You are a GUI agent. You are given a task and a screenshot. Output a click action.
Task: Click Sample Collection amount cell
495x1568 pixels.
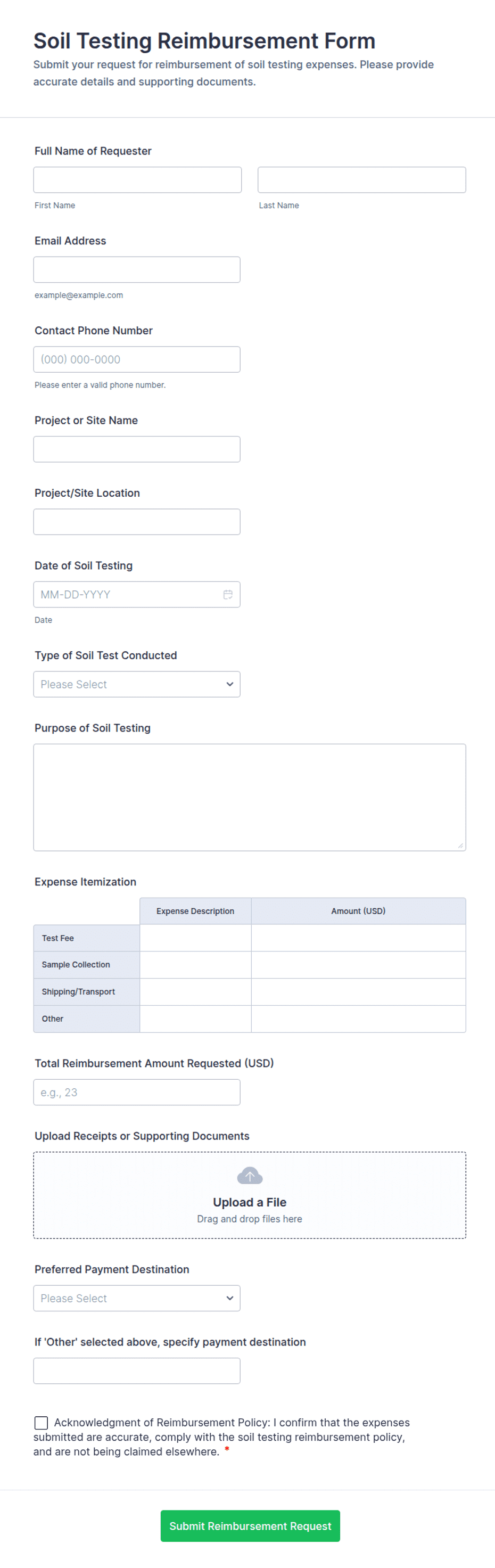tap(358, 965)
